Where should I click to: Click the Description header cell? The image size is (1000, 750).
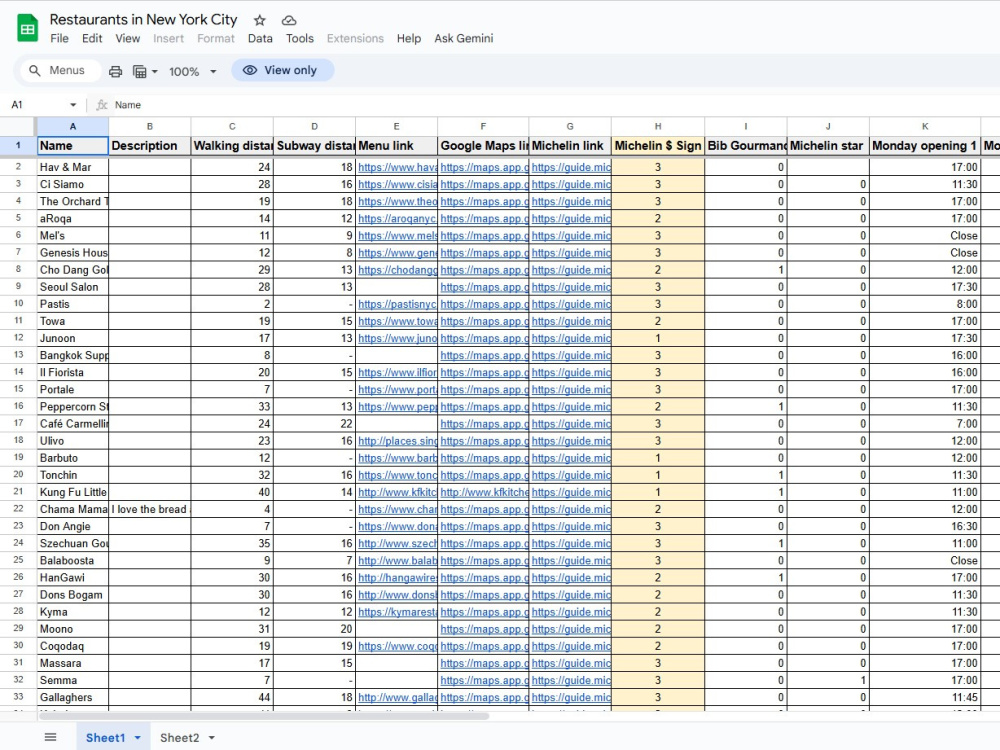tap(150, 146)
